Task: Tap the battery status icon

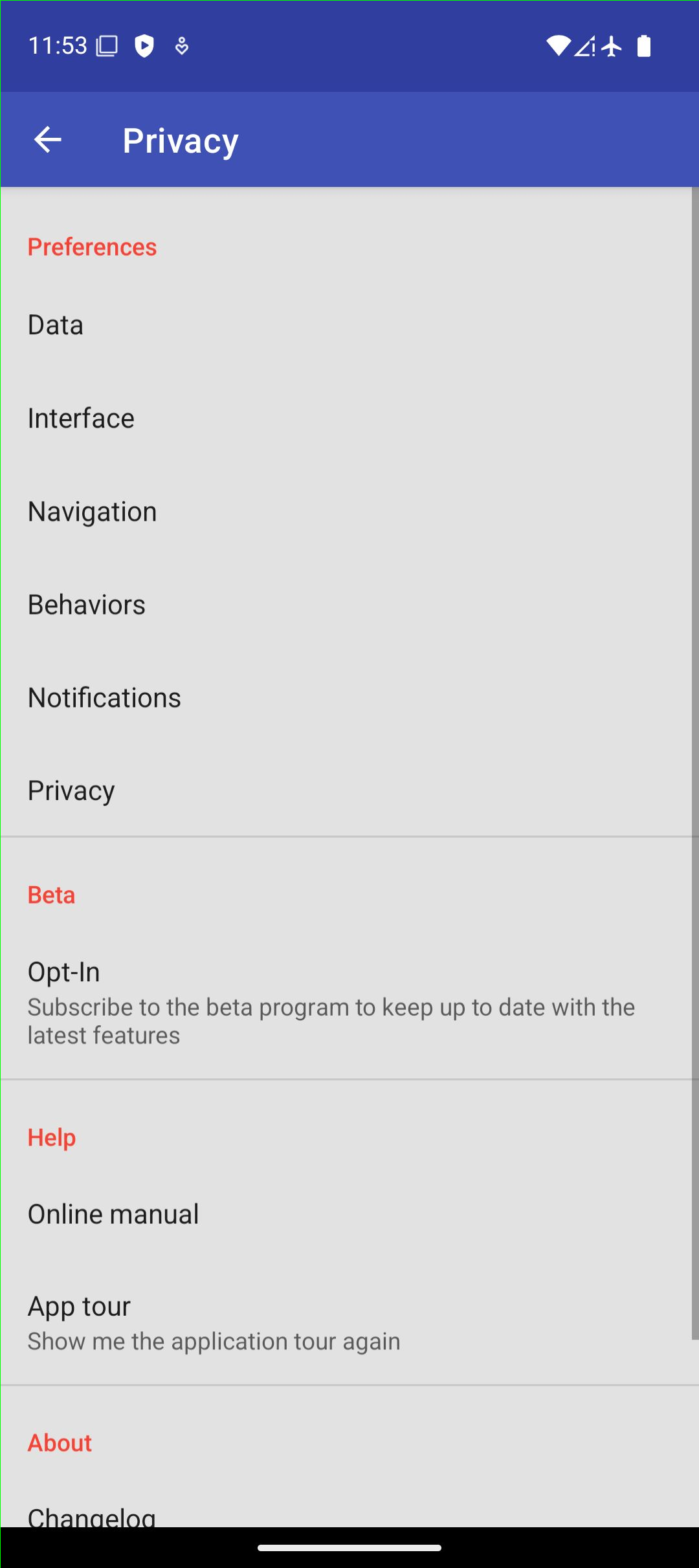Action: (x=643, y=46)
